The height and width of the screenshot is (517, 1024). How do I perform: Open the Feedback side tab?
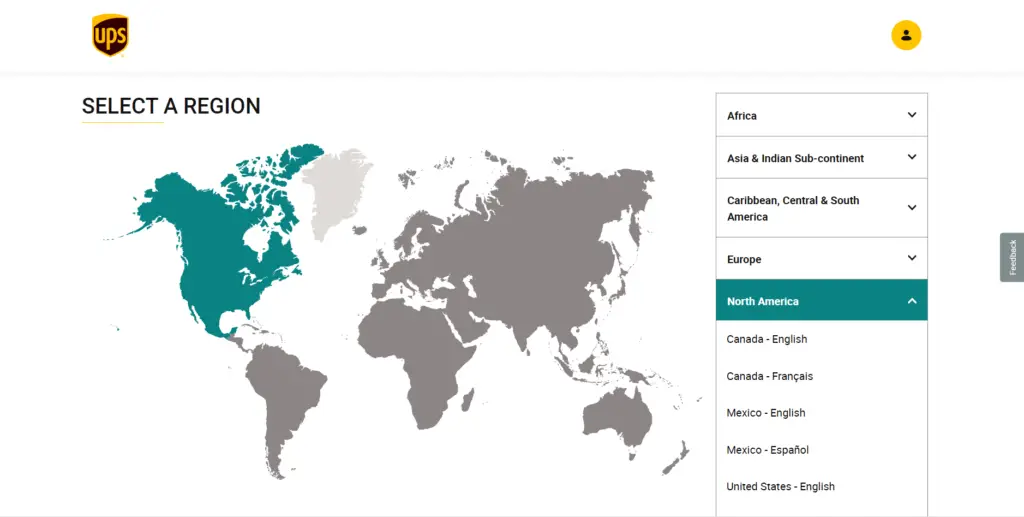pos(1012,257)
